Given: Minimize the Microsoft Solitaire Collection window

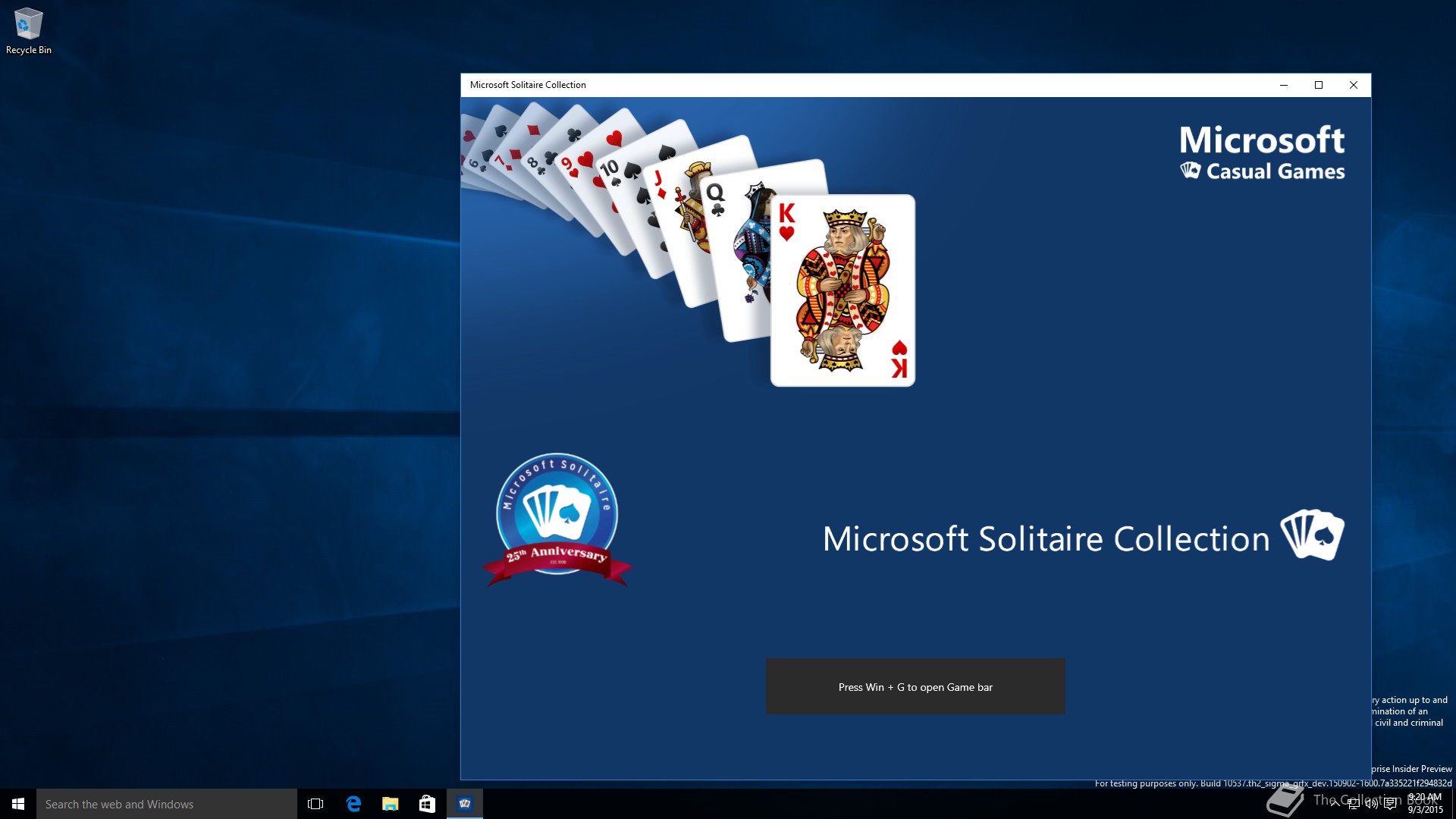Looking at the screenshot, I should (1284, 85).
